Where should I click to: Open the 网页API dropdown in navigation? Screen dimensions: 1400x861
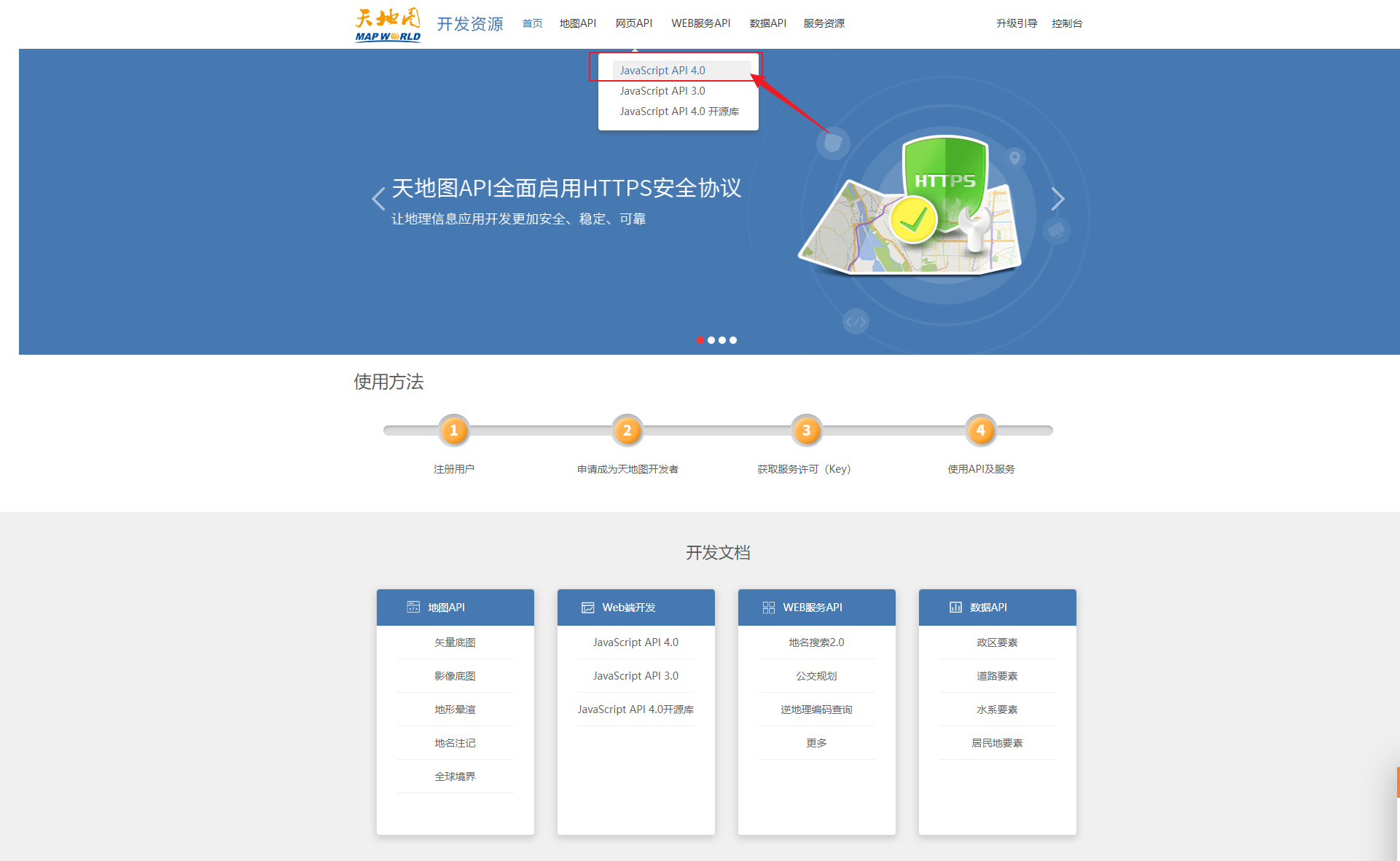pos(633,23)
